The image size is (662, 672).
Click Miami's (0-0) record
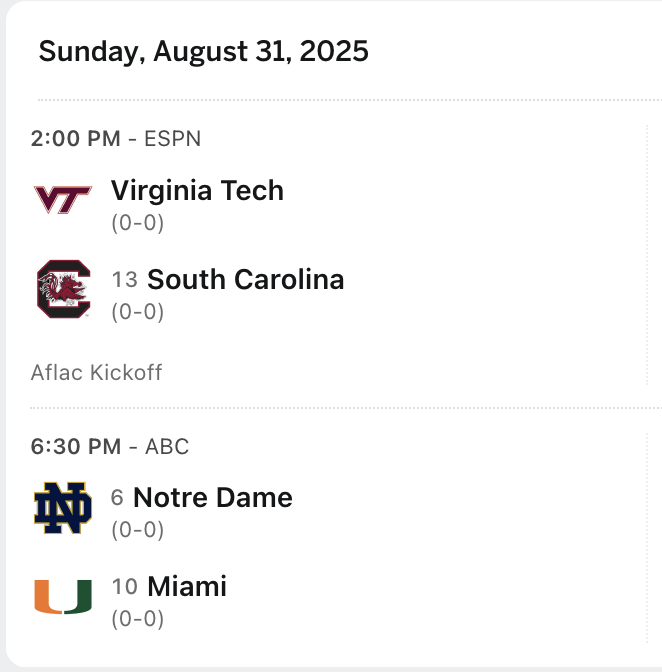[137, 618]
